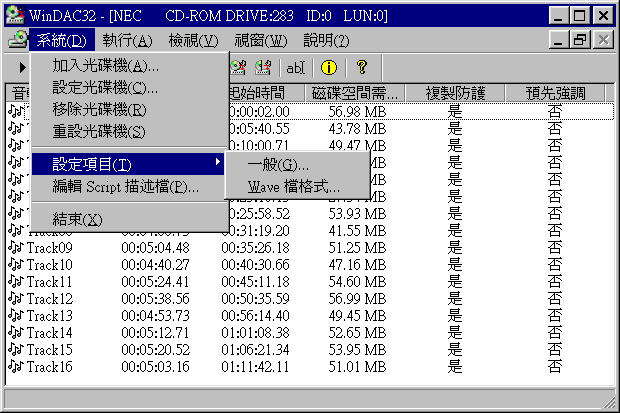This screenshot has height=413, width=620.
Task: Click duration 00:05:04.48 of Track09
Action: point(155,248)
